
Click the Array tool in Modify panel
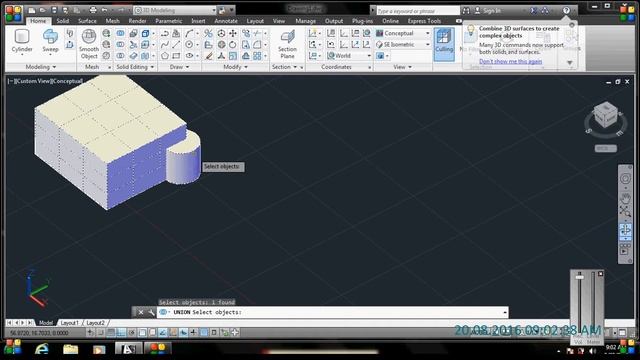pyautogui.click(x=257, y=56)
